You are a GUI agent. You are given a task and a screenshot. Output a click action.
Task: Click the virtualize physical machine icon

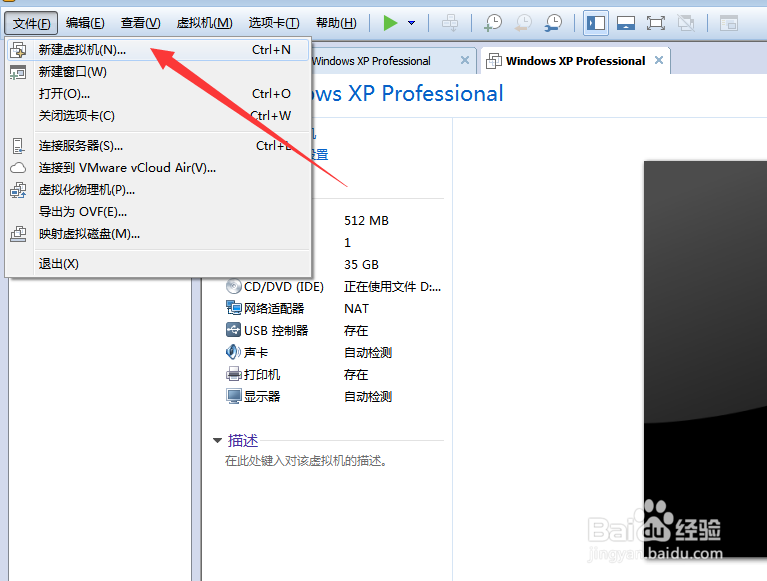pos(18,190)
